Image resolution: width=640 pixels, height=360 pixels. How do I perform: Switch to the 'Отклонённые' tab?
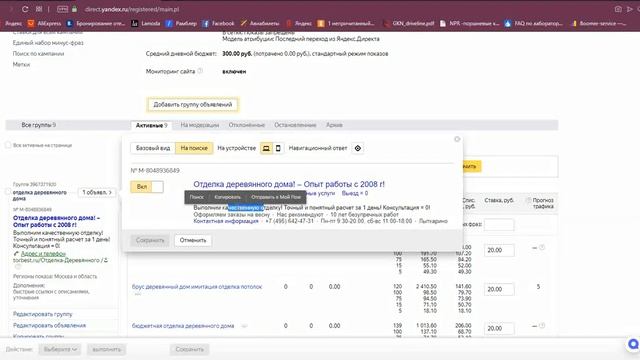click(x=247, y=125)
